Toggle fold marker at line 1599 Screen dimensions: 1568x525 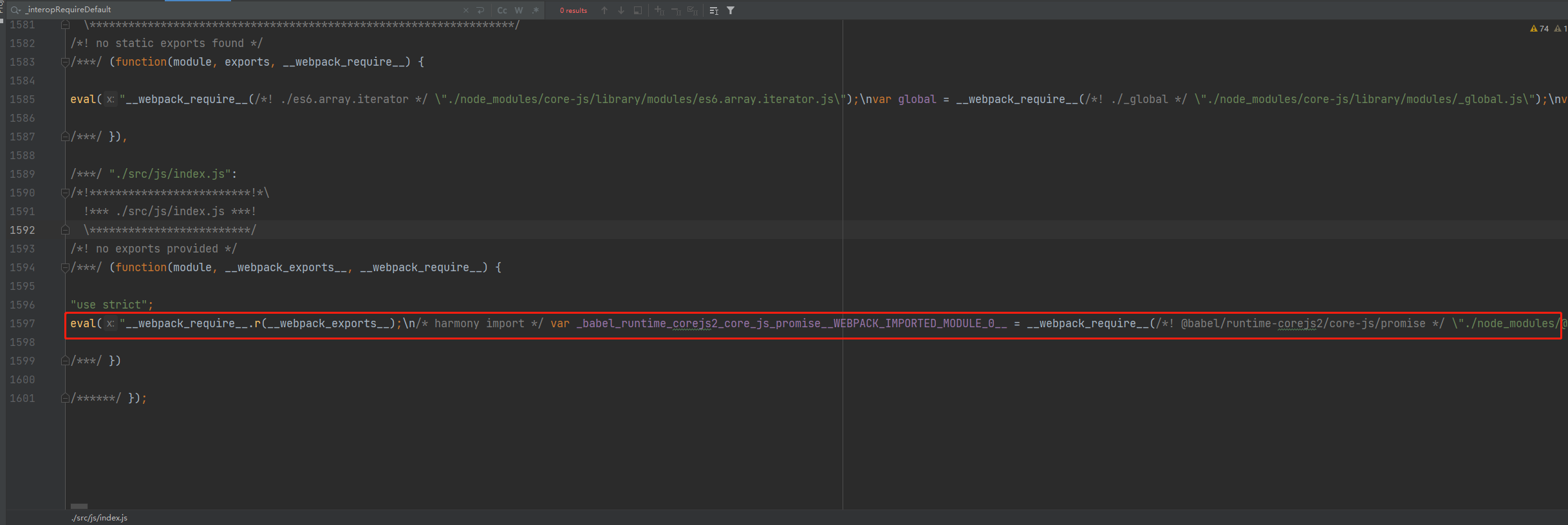tap(65, 361)
